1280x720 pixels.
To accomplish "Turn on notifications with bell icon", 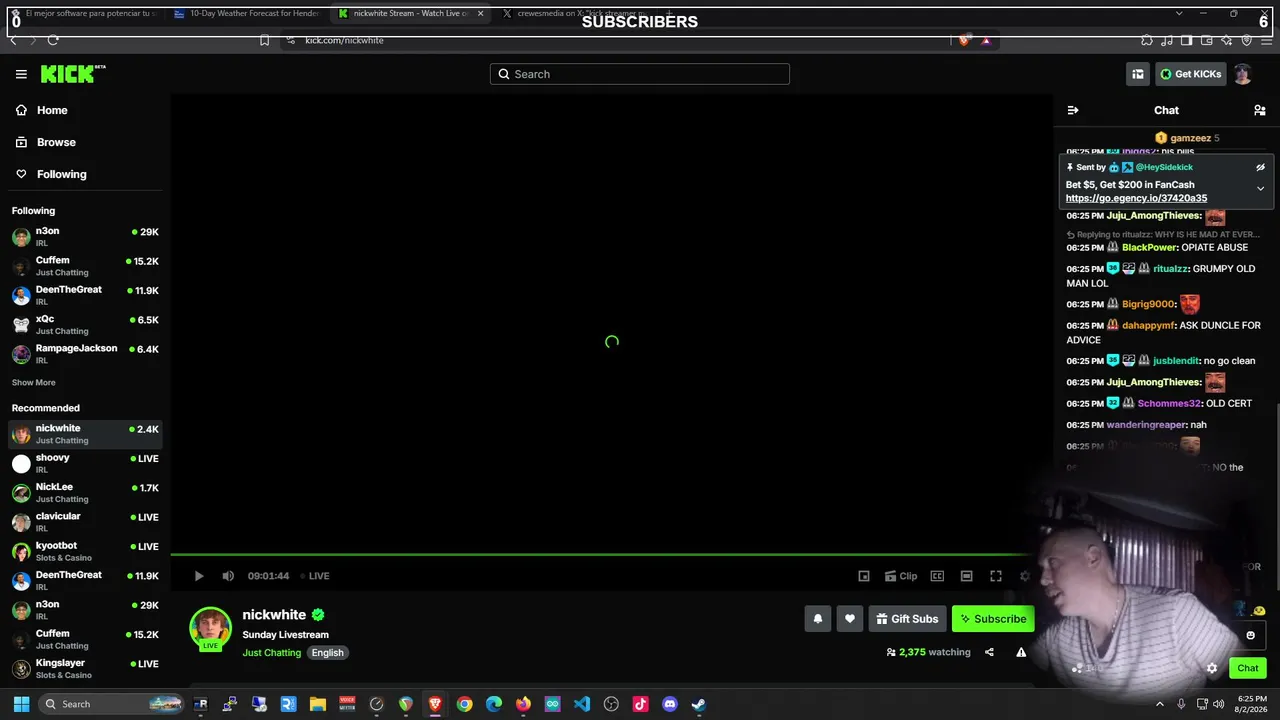I will click(x=818, y=619).
